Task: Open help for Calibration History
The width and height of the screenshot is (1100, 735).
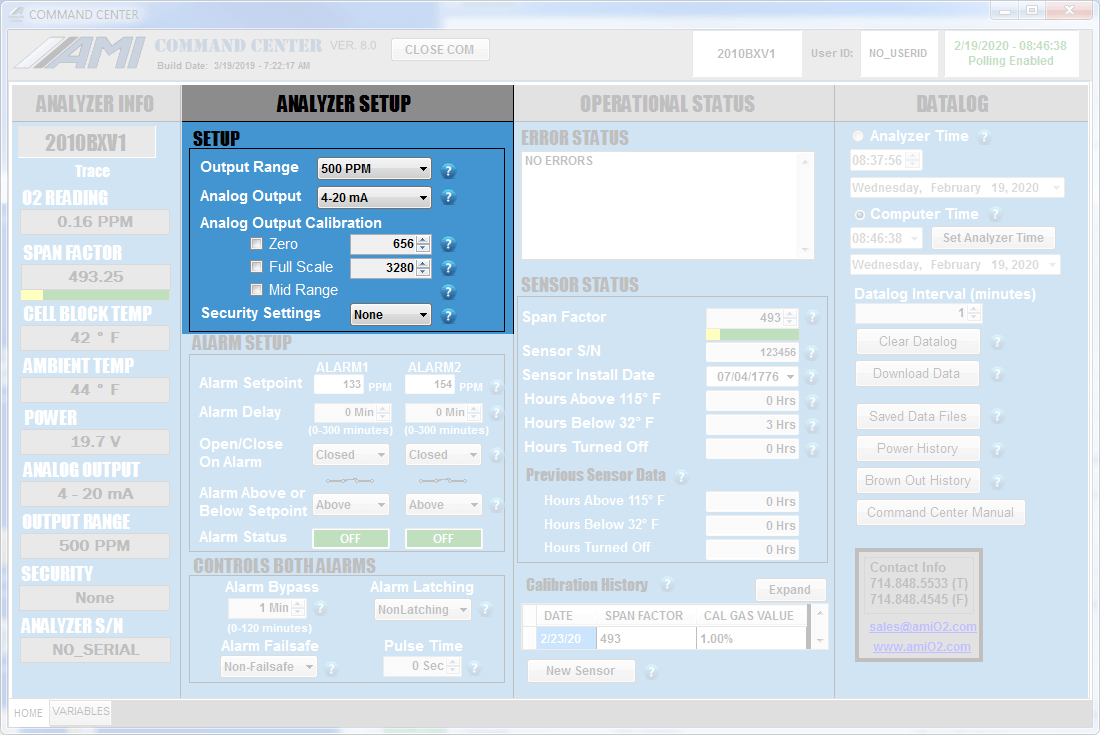Action: click(x=667, y=584)
